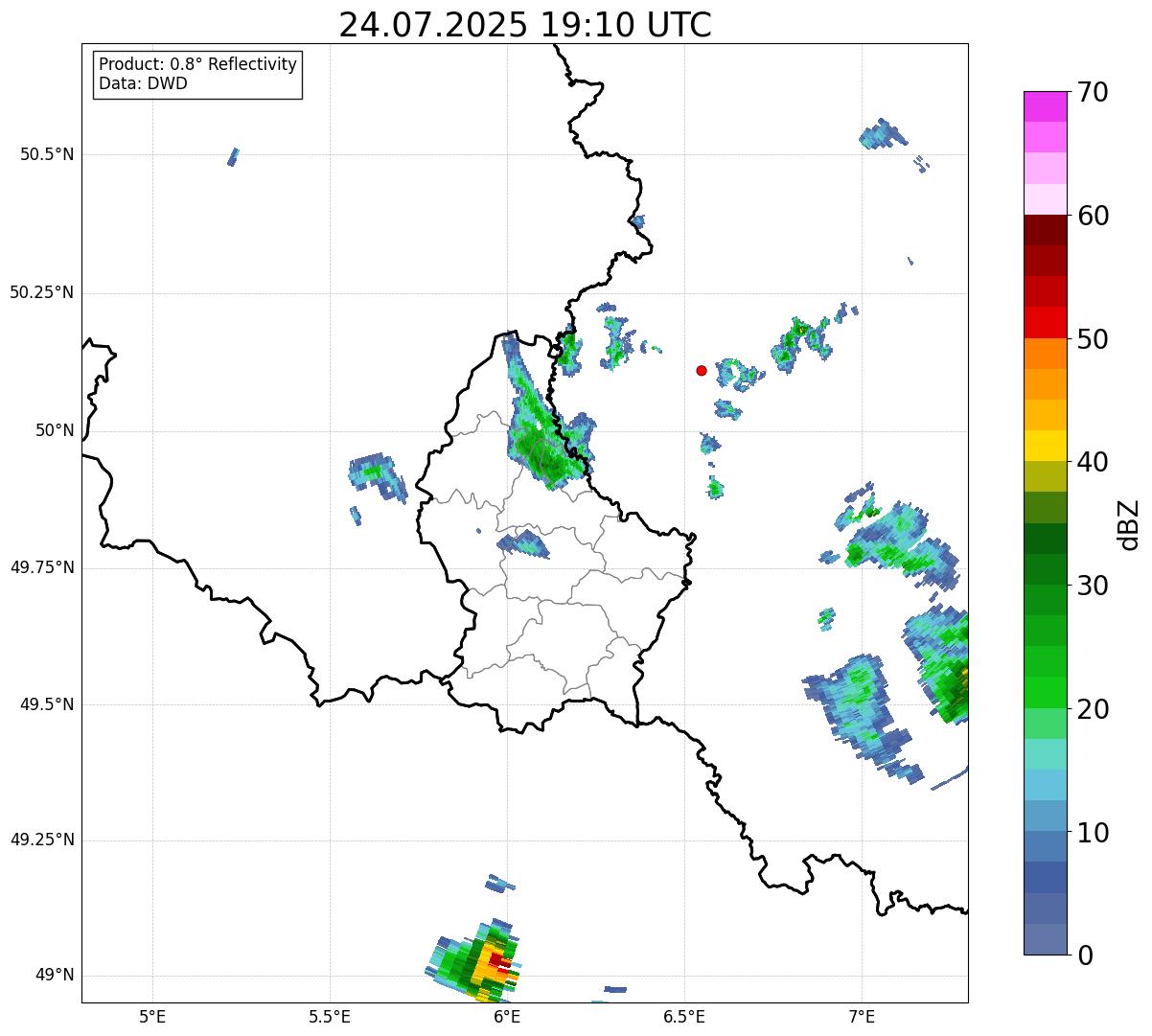Image resolution: width=1152 pixels, height=1036 pixels.
Task: Click the dark blue colorbar segment near 5
Action: (x=1045, y=878)
